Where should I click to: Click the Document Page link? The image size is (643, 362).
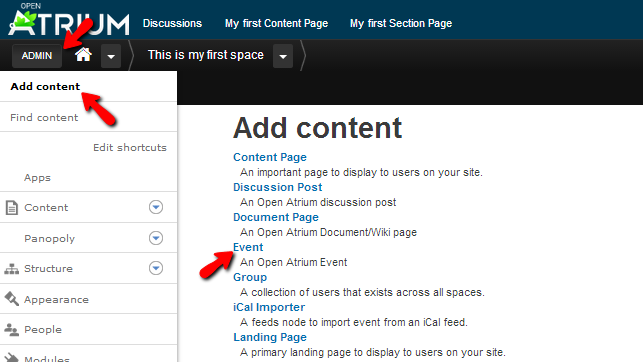(x=276, y=217)
